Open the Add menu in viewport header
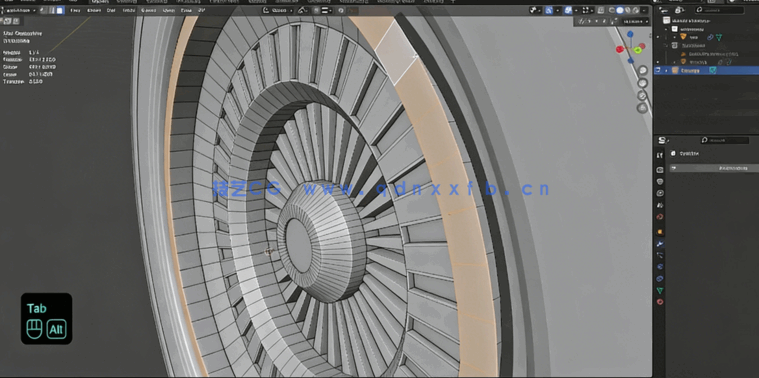 click(111, 10)
